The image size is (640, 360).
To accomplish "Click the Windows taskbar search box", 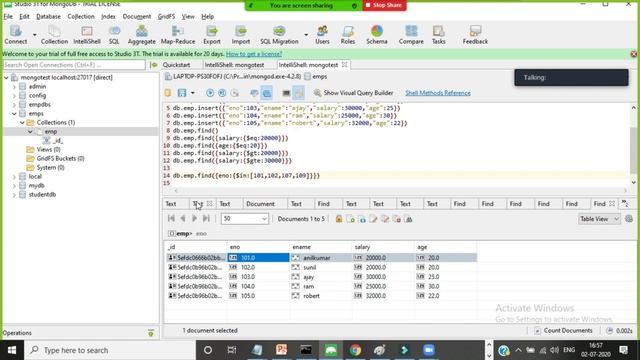I will [109, 350].
